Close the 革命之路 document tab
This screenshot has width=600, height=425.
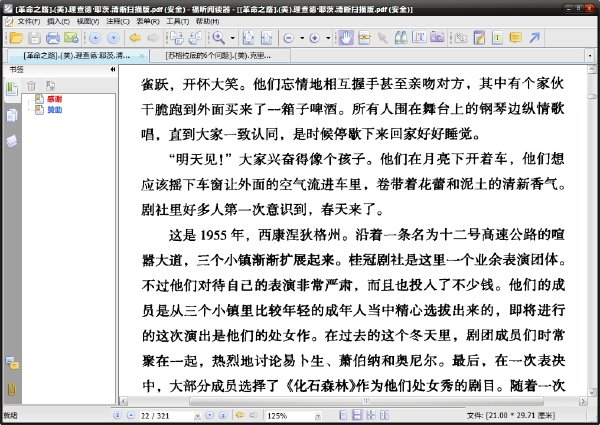[142, 56]
